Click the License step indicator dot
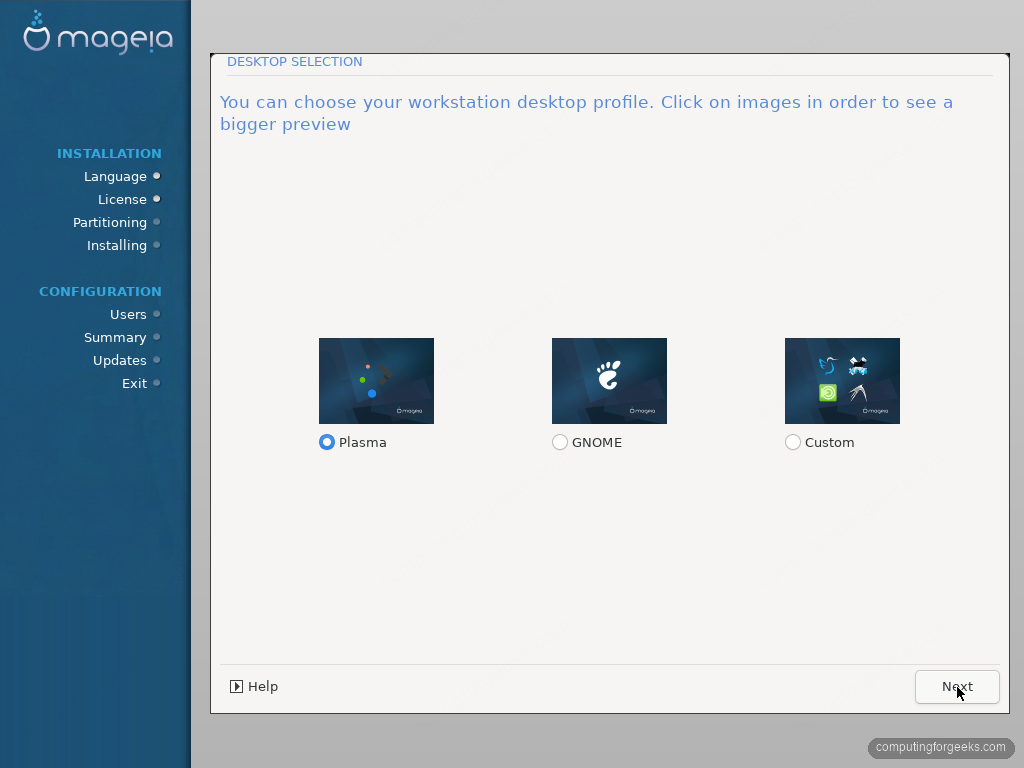 pos(157,199)
